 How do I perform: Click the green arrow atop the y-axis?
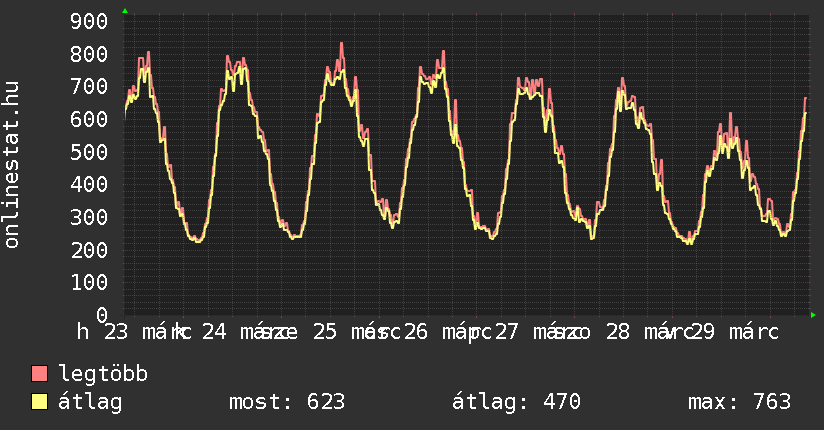coord(125,11)
